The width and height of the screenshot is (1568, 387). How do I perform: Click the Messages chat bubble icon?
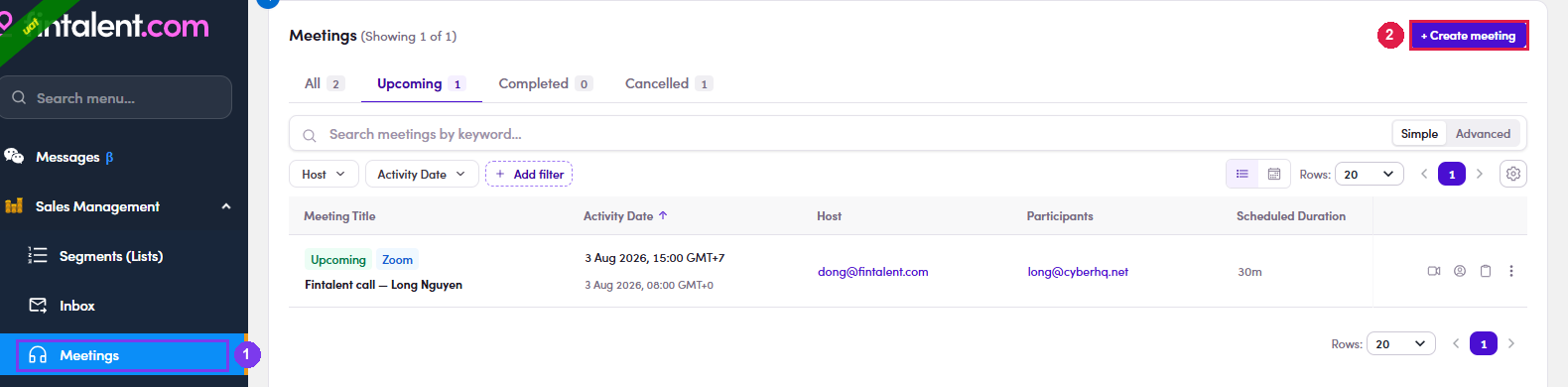tap(14, 156)
